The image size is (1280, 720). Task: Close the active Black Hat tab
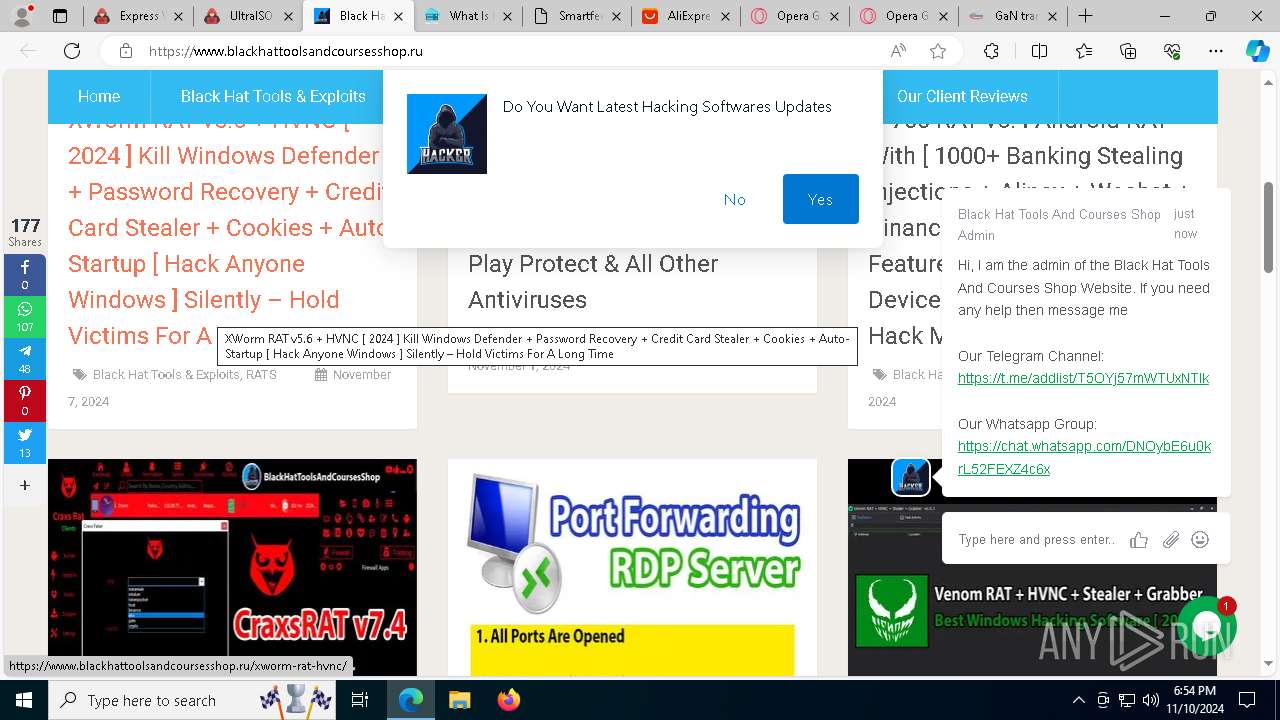(398, 16)
